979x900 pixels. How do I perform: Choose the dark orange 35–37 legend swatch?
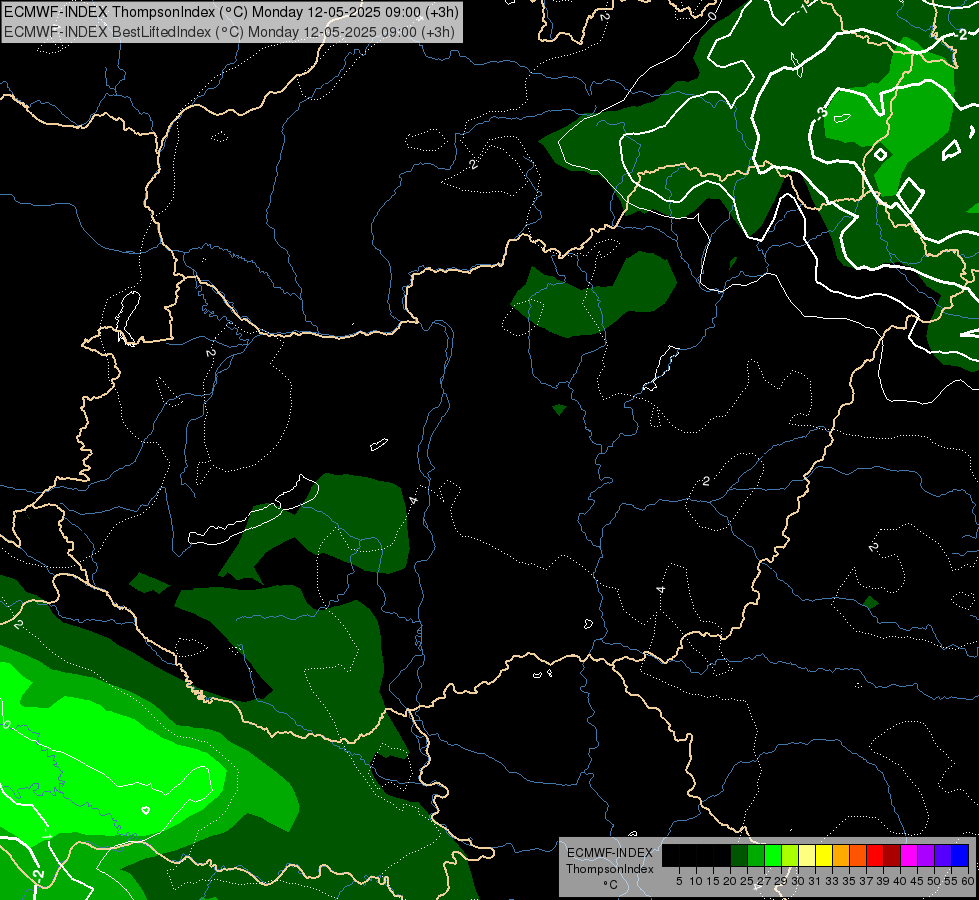tap(858, 855)
